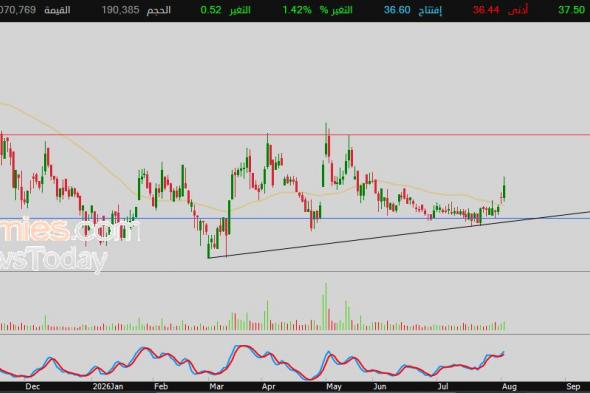
Task: Click the Dec label on time axis
Action: (x=33, y=387)
